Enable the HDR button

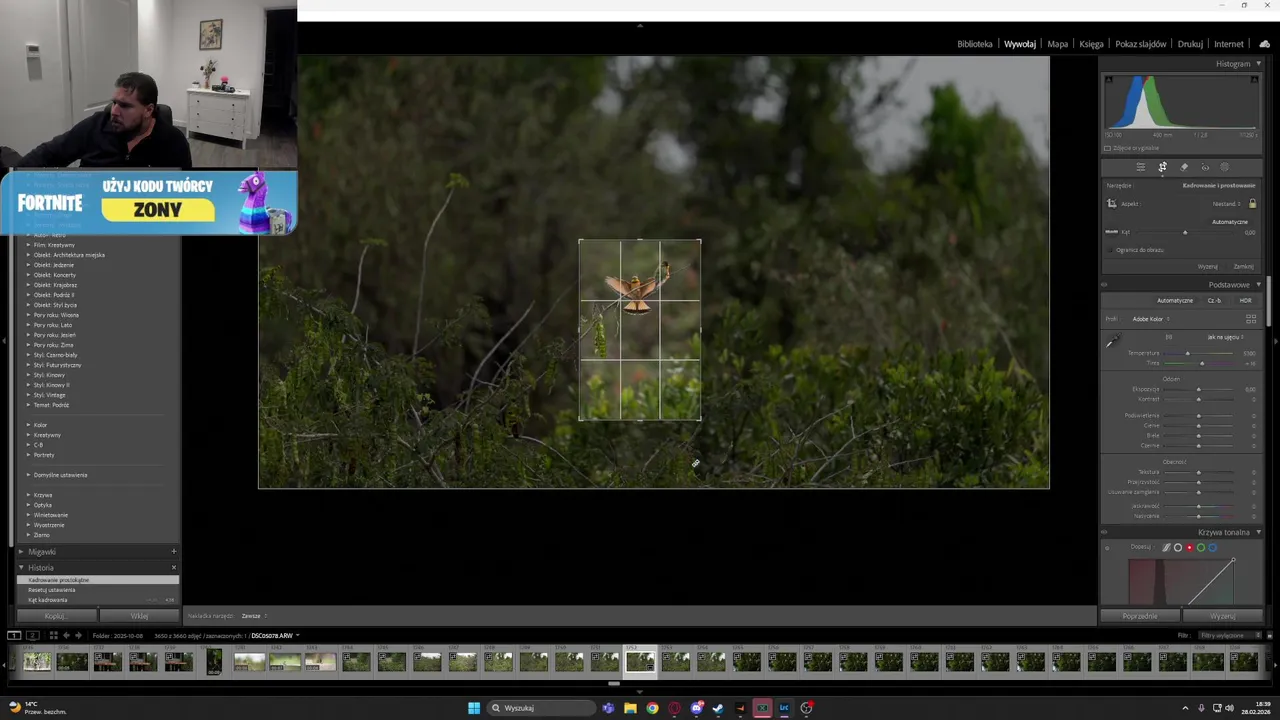[x=1245, y=300]
